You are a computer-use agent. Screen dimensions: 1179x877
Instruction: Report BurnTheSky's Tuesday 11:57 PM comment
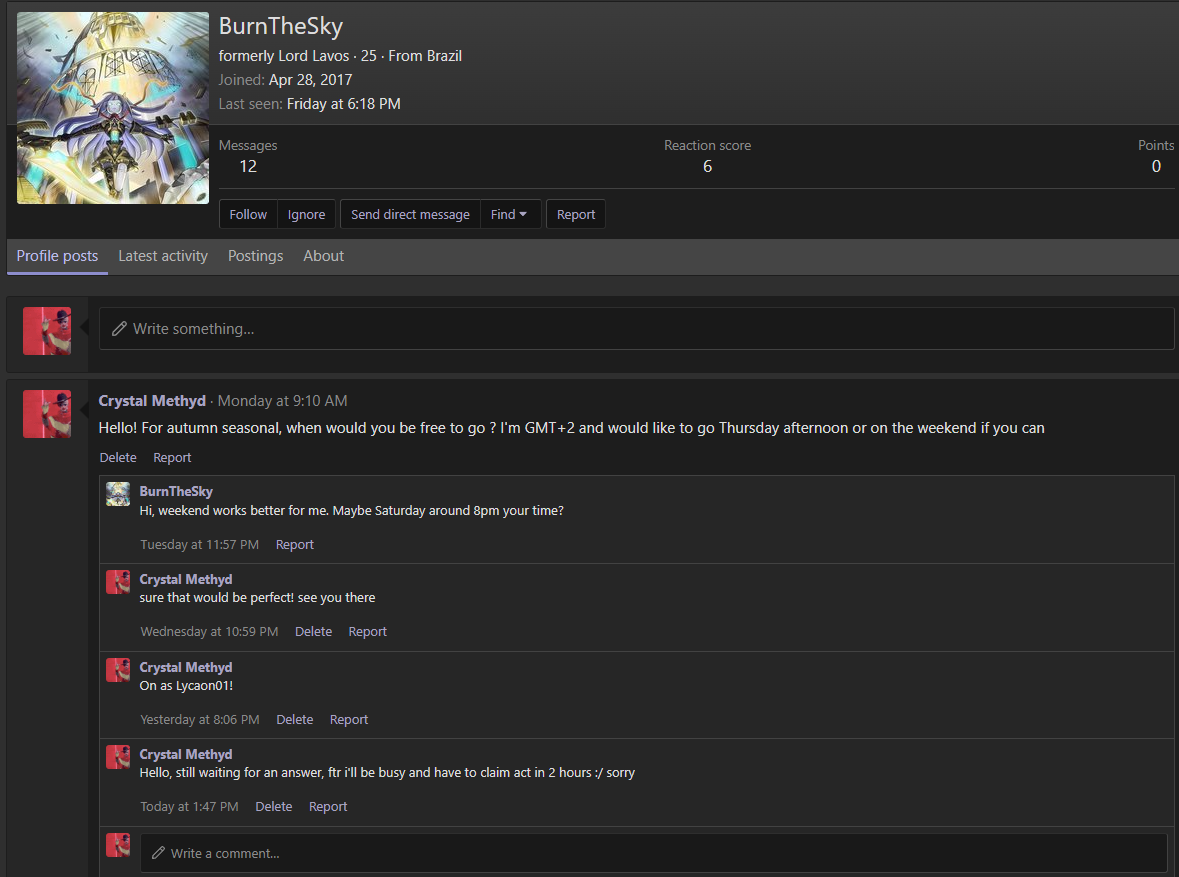tap(295, 545)
